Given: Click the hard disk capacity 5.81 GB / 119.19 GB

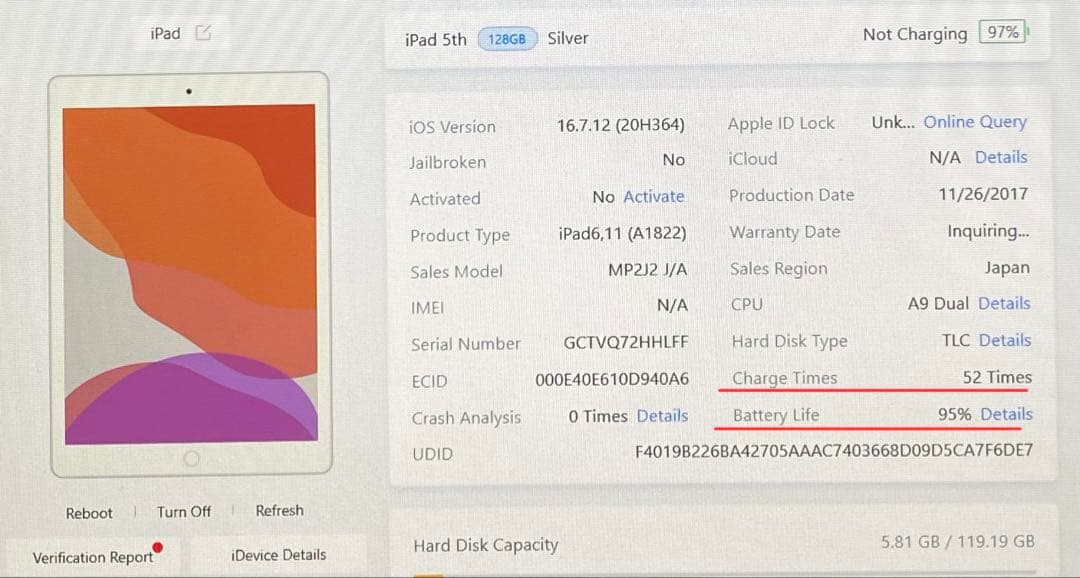Looking at the screenshot, I should tap(957, 542).
